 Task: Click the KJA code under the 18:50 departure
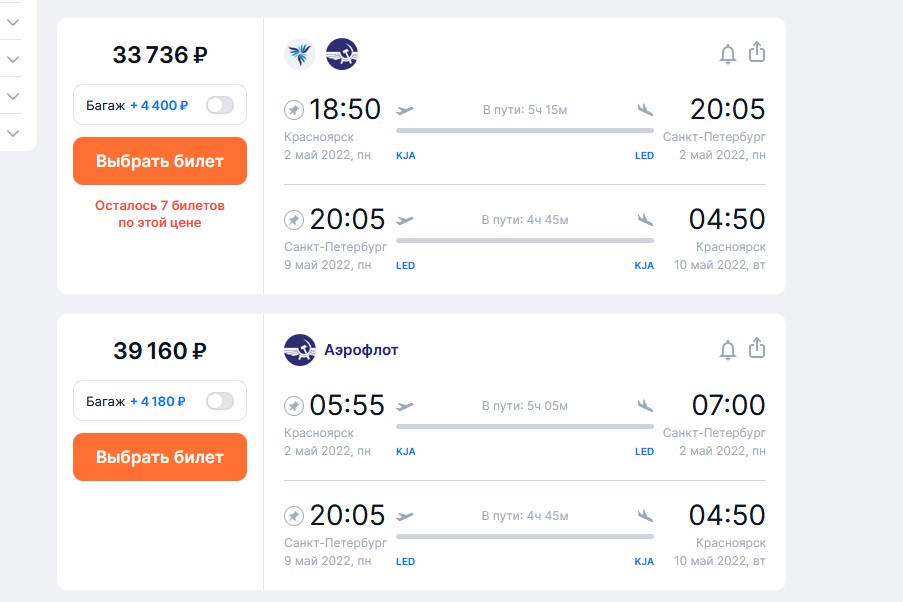[x=405, y=156]
